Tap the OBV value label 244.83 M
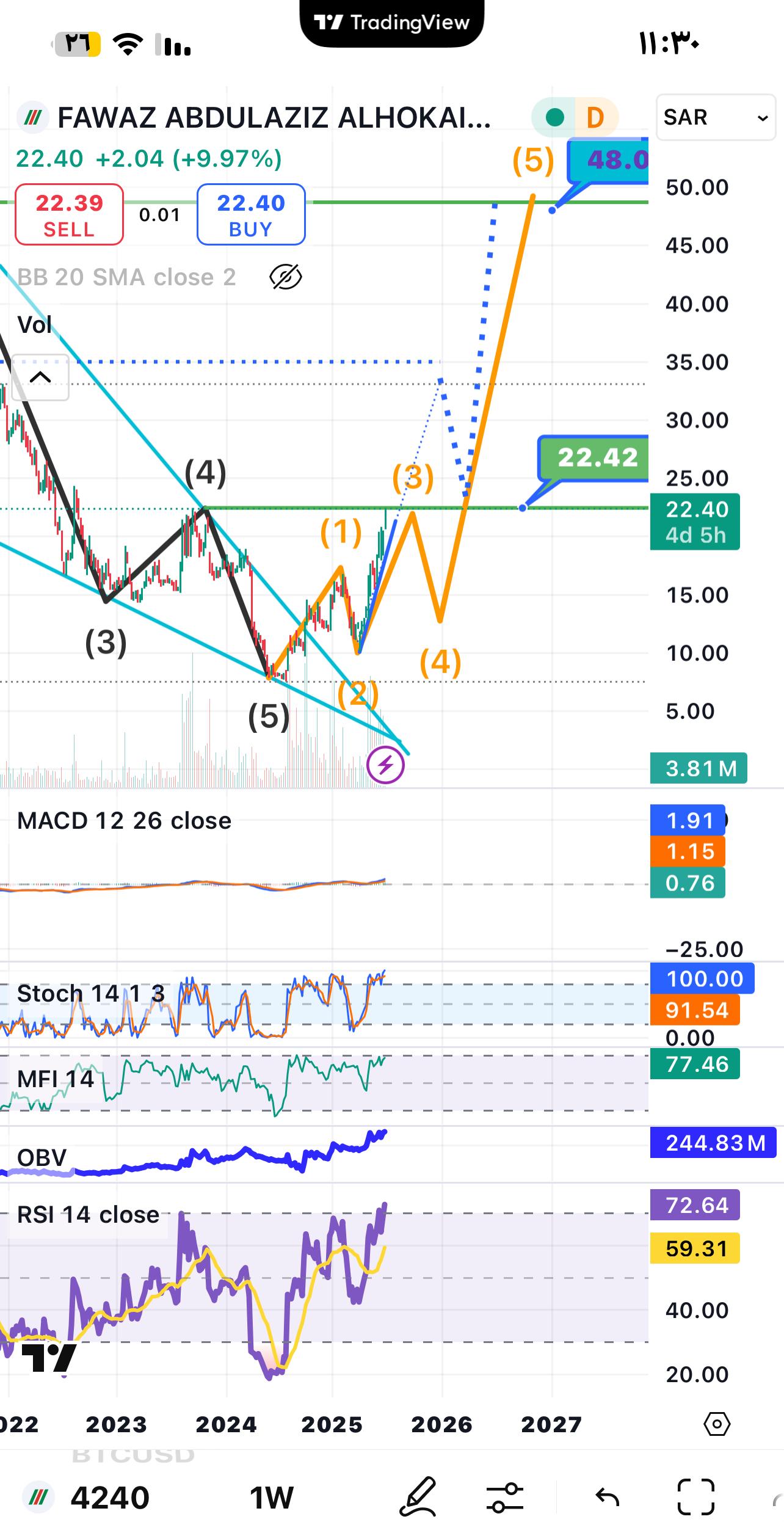The width and height of the screenshot is (784, 1522). 713,1143
